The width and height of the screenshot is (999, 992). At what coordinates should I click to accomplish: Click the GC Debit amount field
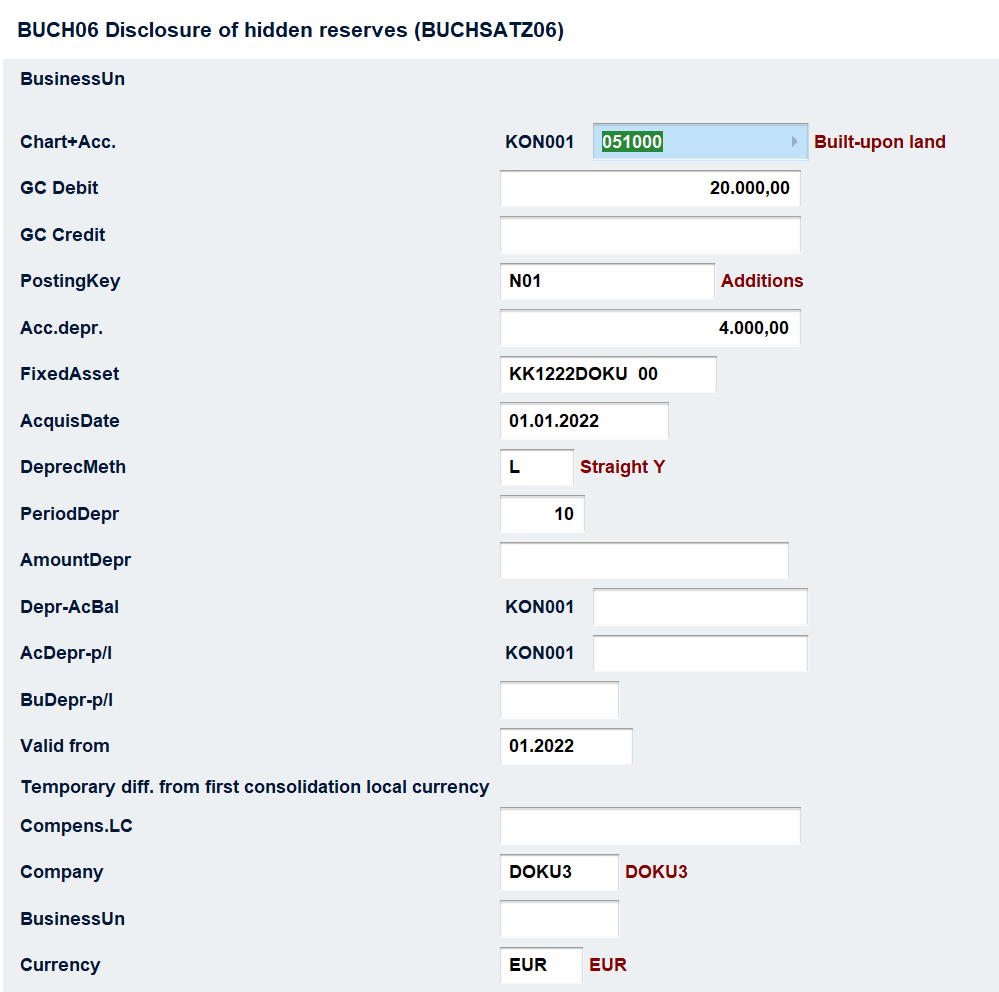[650, 188]
